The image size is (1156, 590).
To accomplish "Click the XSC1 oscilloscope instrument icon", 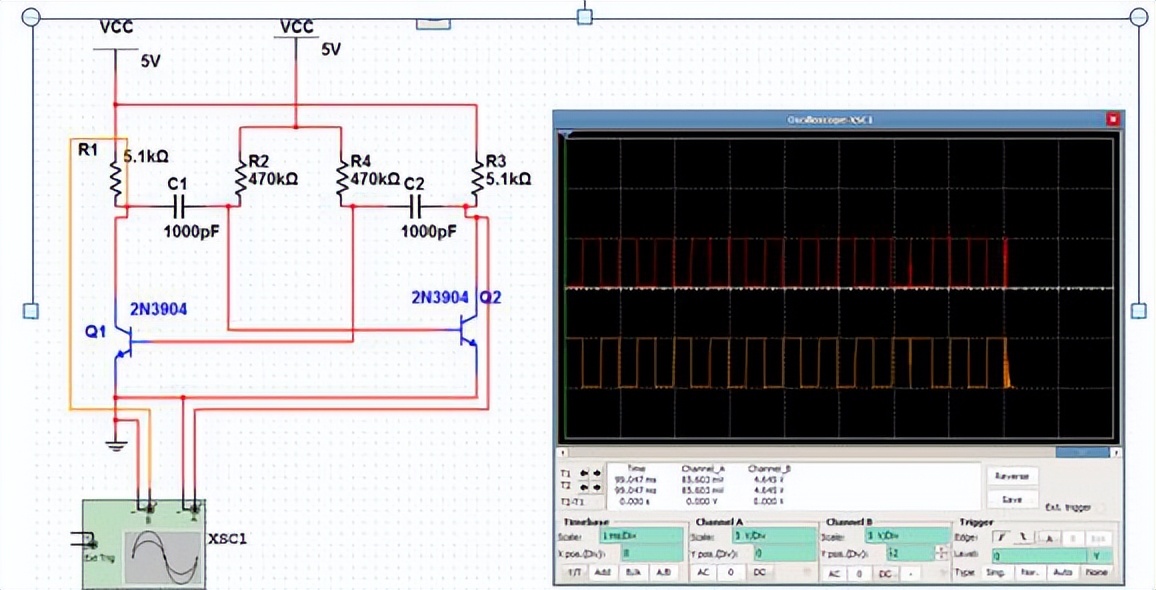I will (x=144, y=544).
